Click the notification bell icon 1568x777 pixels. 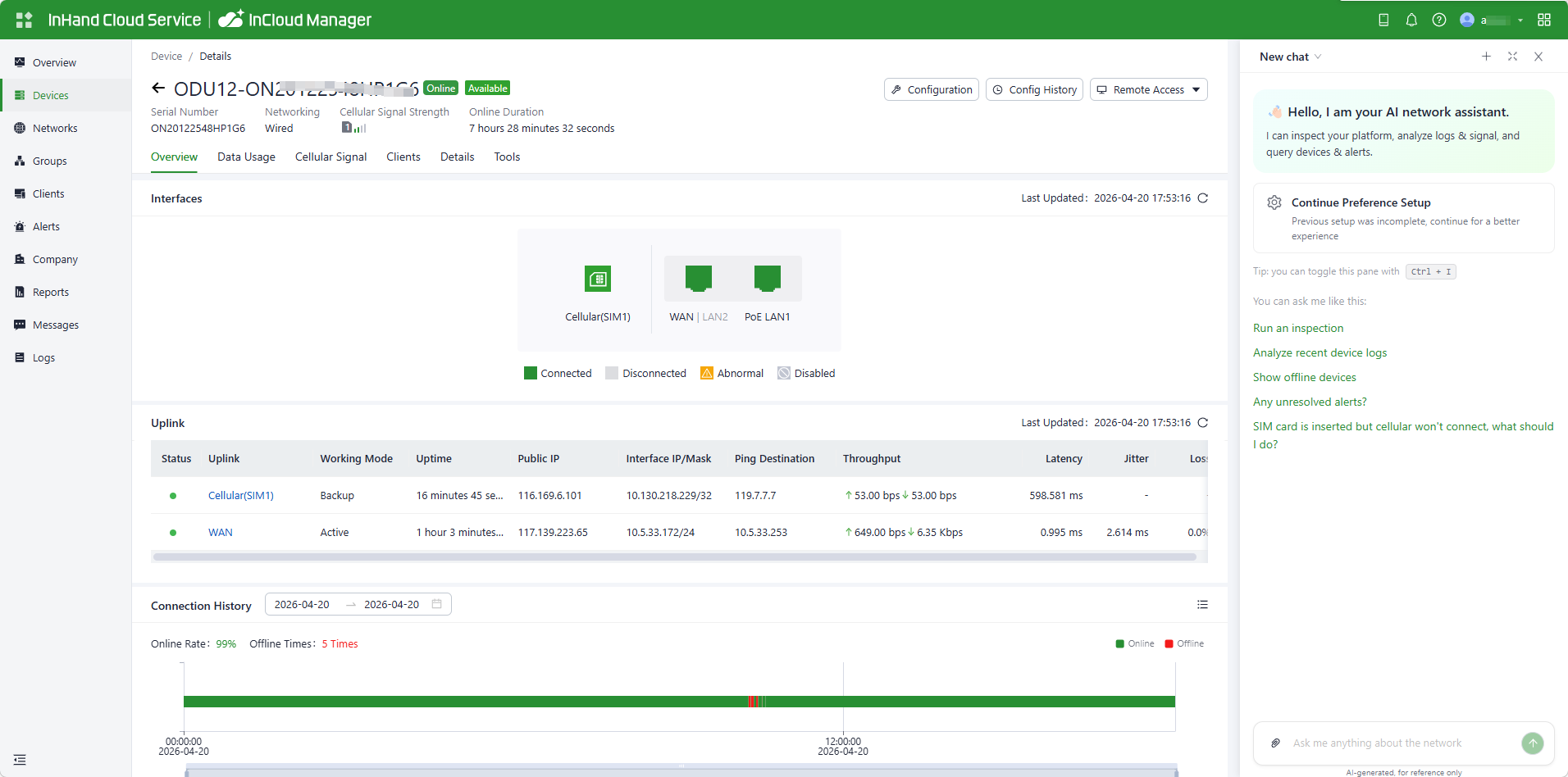coord(1411,20)
